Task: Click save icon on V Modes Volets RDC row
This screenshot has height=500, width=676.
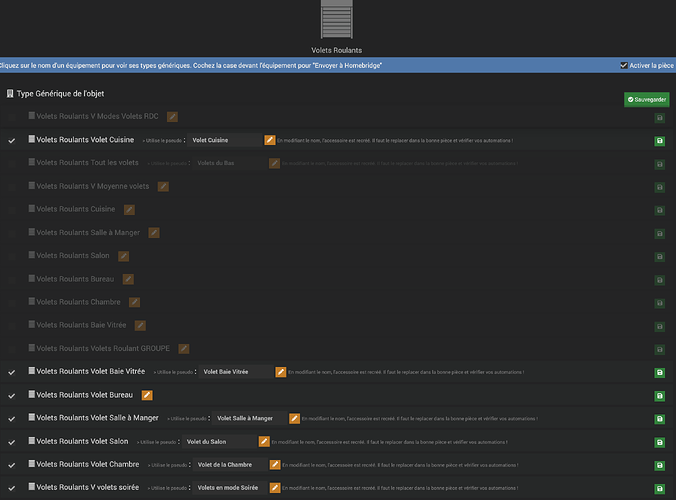Action: coord(660,118)
